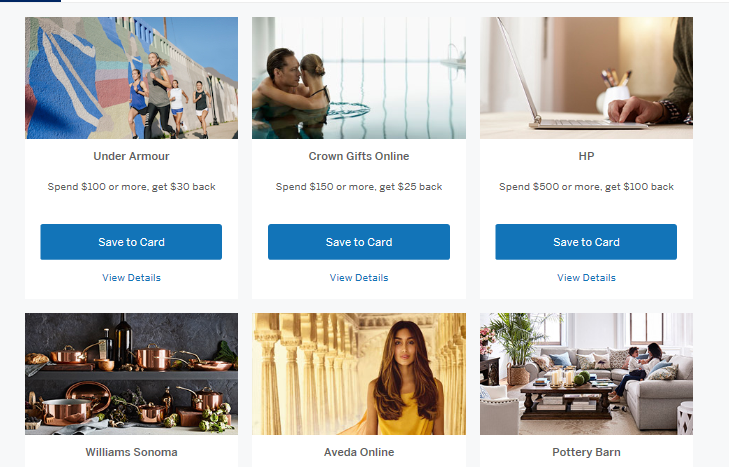Screen dimensions: 729x467
Task: Click the HP laptop image
Action: pos(586,78)
